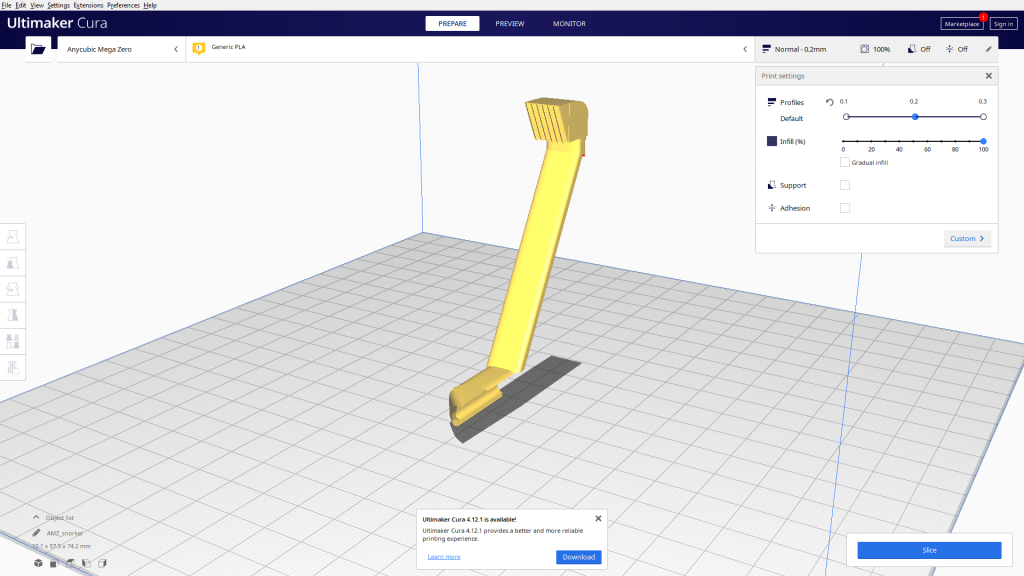
Task: Click the Slice button
Action: pyautogui.click(x=929, y=550)
